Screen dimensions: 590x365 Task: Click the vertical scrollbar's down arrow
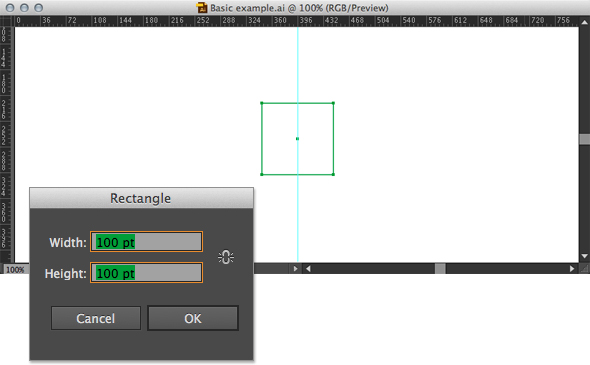point(584,256)
